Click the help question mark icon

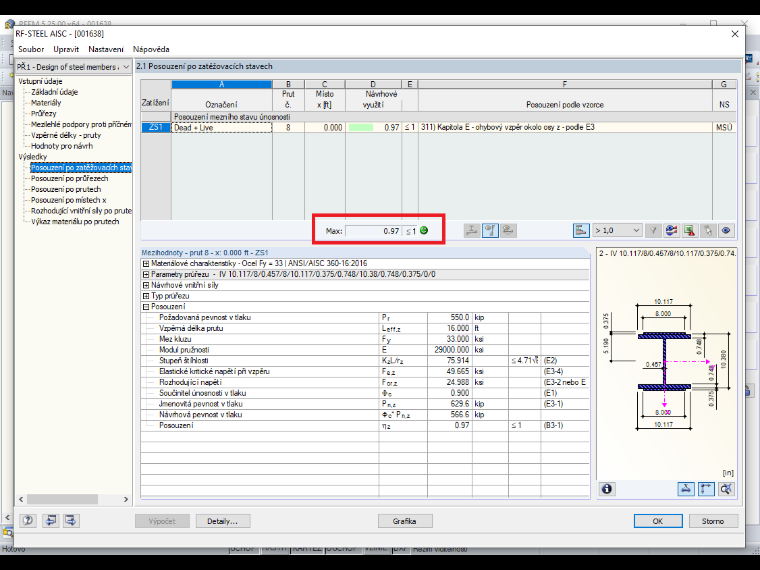pyautogui.click(x=28, y=521)
